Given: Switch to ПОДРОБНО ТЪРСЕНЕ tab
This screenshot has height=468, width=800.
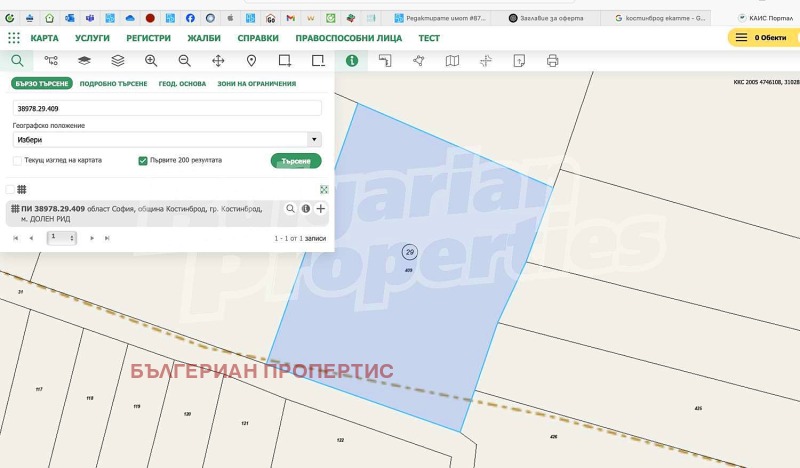Looking at the screenshot, I should 113,83.
